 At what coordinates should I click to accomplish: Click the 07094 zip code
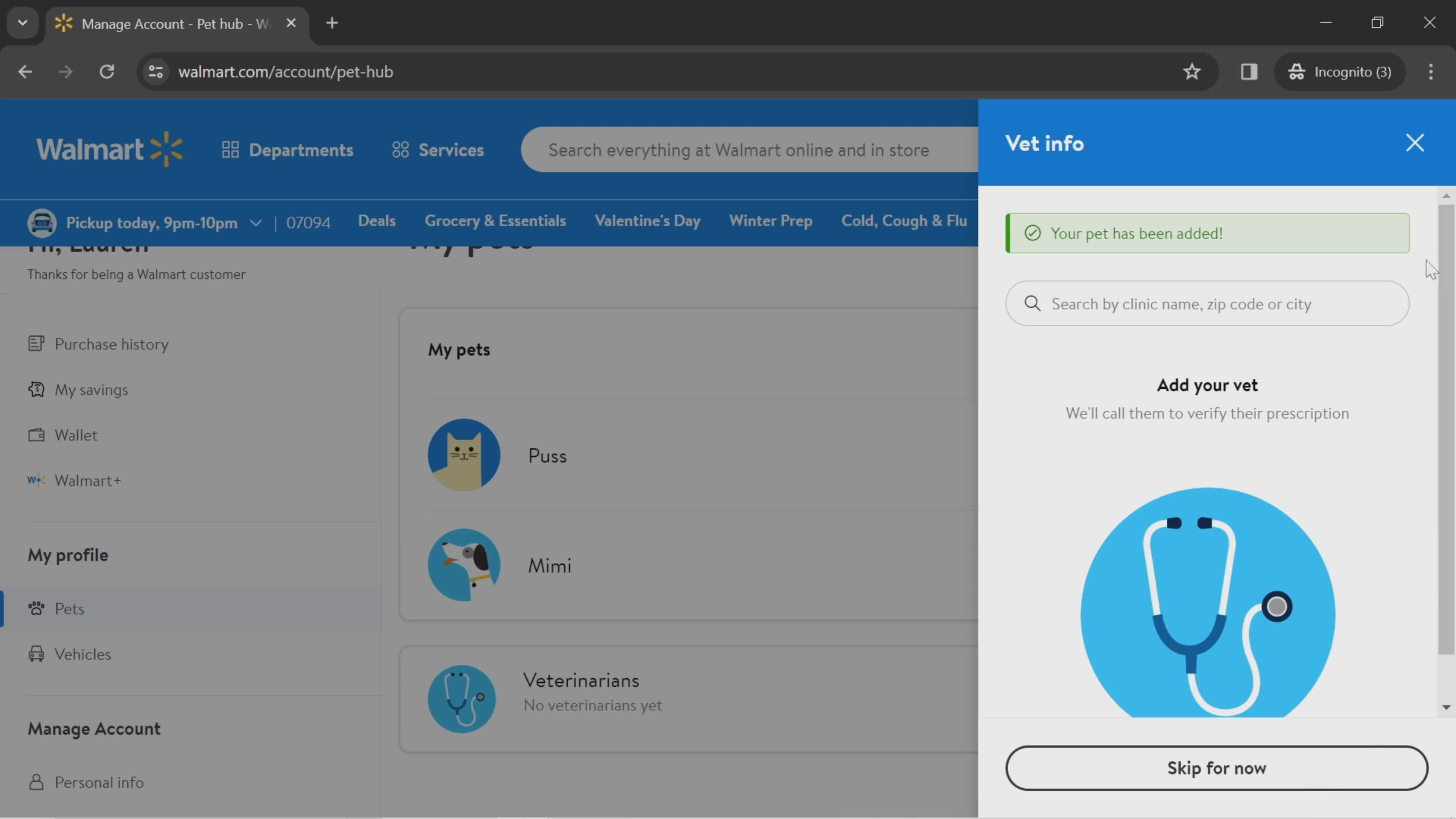(308, 223)
